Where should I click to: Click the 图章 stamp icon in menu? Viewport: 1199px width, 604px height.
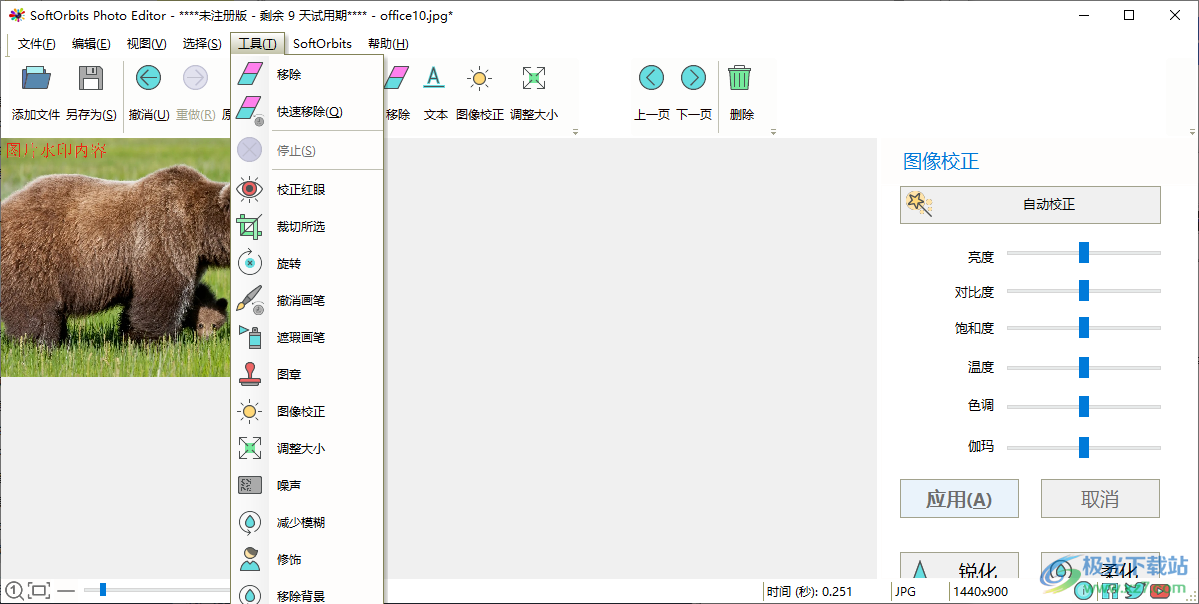pyautogui.click(x=250, y=374)
